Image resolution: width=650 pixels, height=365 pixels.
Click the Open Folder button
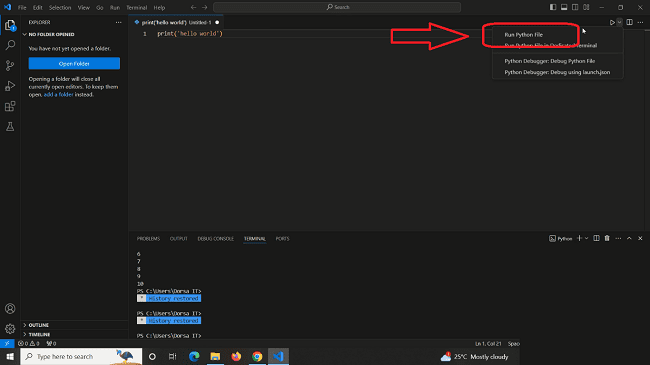coord(74,63)
